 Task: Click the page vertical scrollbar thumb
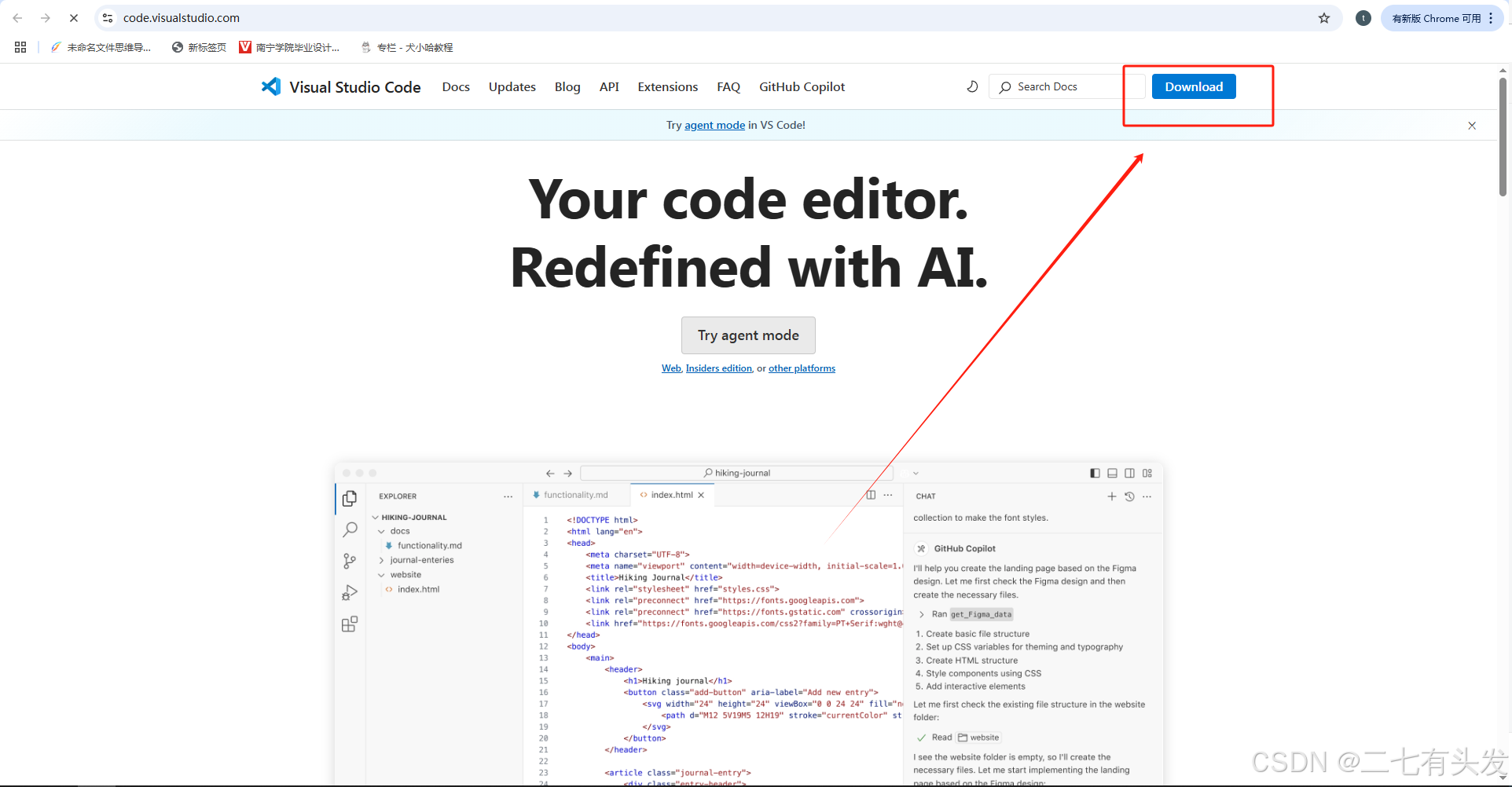(1503, 135)
